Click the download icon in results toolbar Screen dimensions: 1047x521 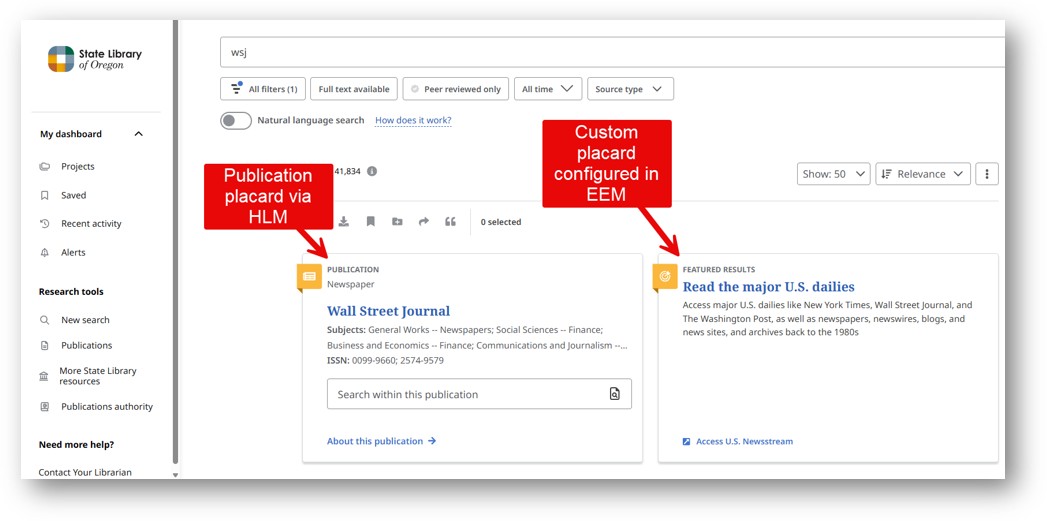(x=344, y=222)
